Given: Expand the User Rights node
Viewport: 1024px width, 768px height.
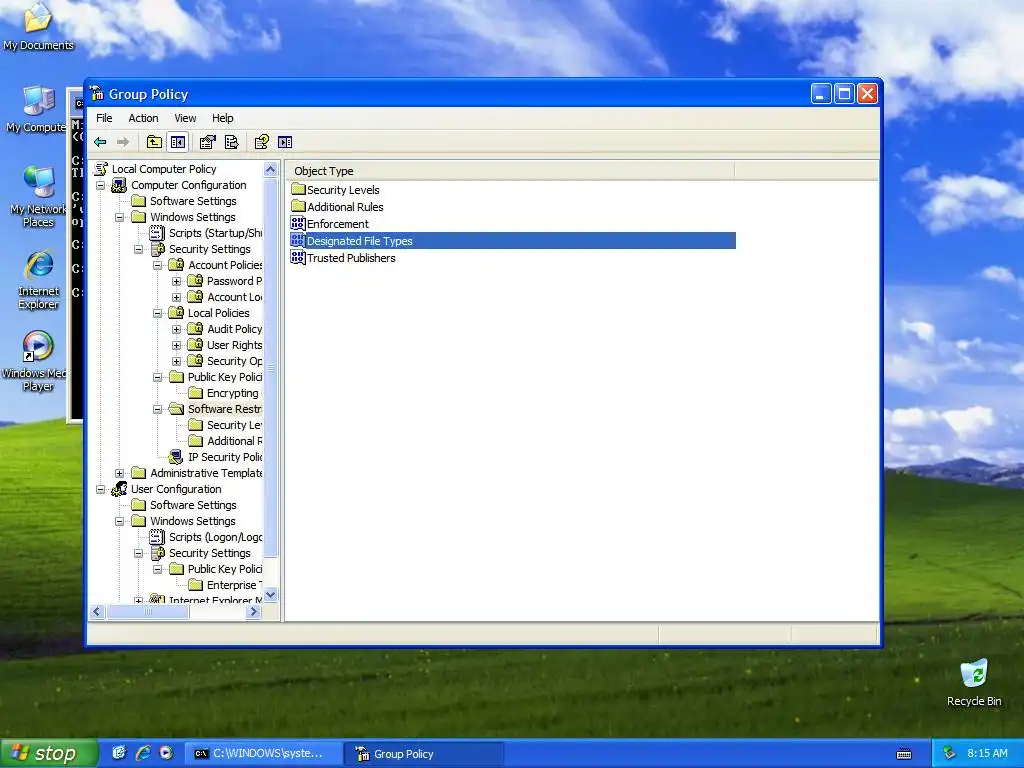Looking at the screenshot, I should (x=176, y=345).
